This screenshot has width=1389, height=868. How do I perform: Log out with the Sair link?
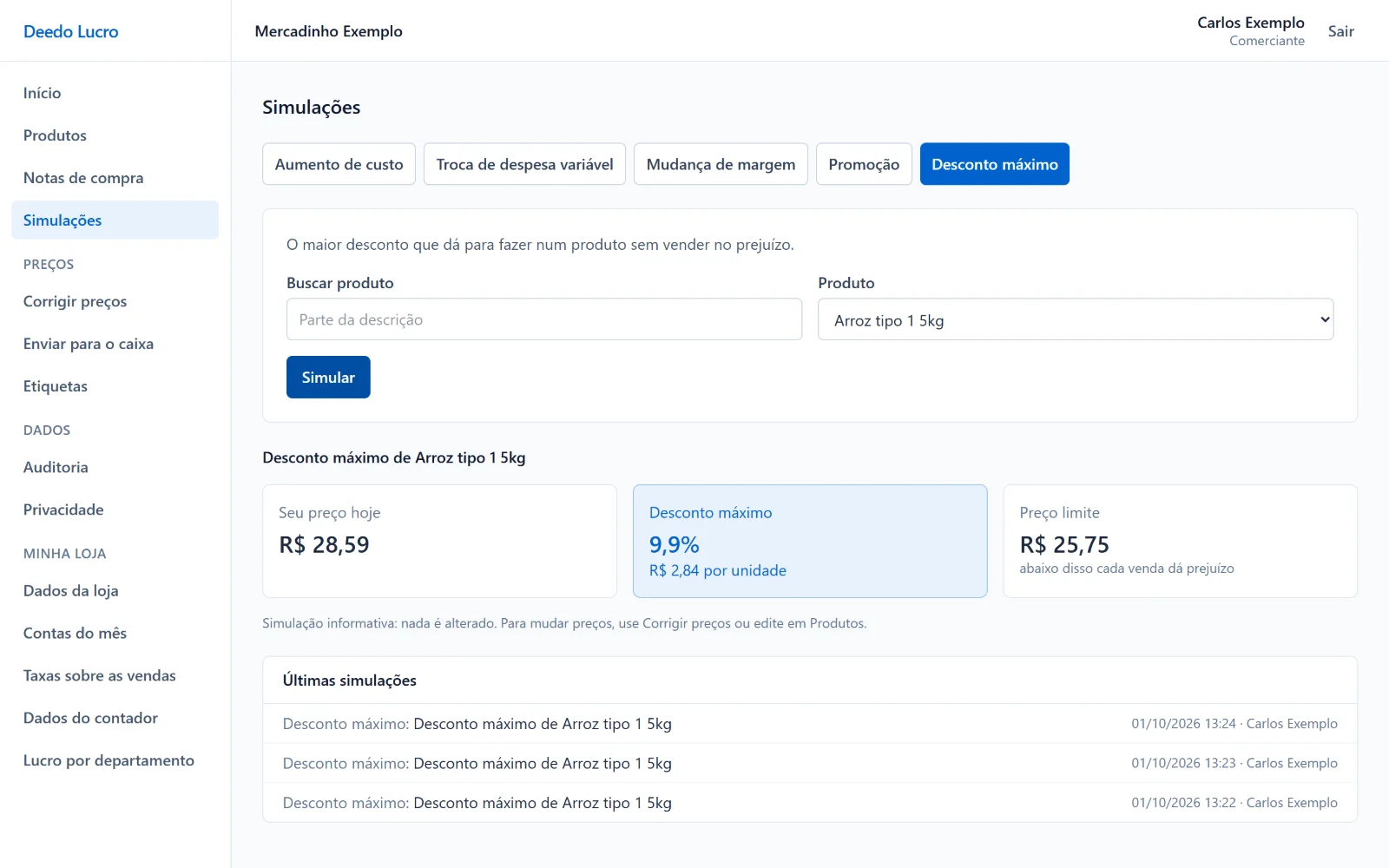click(x=1340, y=31)
